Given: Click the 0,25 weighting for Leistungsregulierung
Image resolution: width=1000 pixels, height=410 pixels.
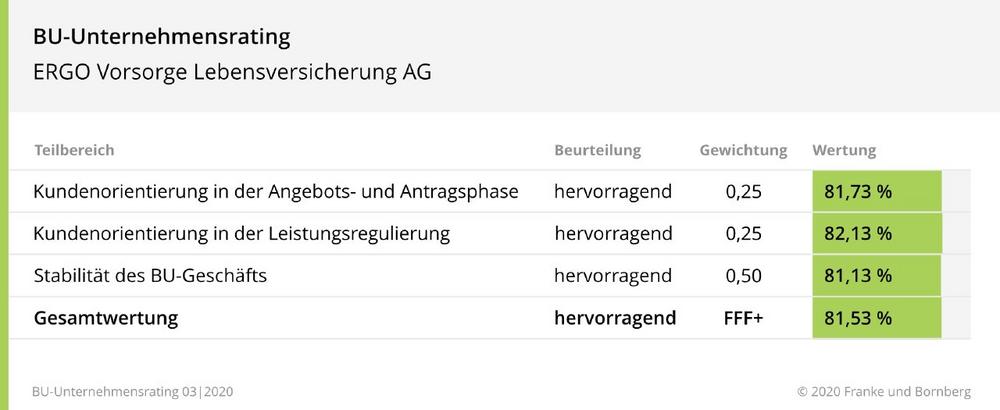Looking at the screenshot, I should click(x=744, y=233).
